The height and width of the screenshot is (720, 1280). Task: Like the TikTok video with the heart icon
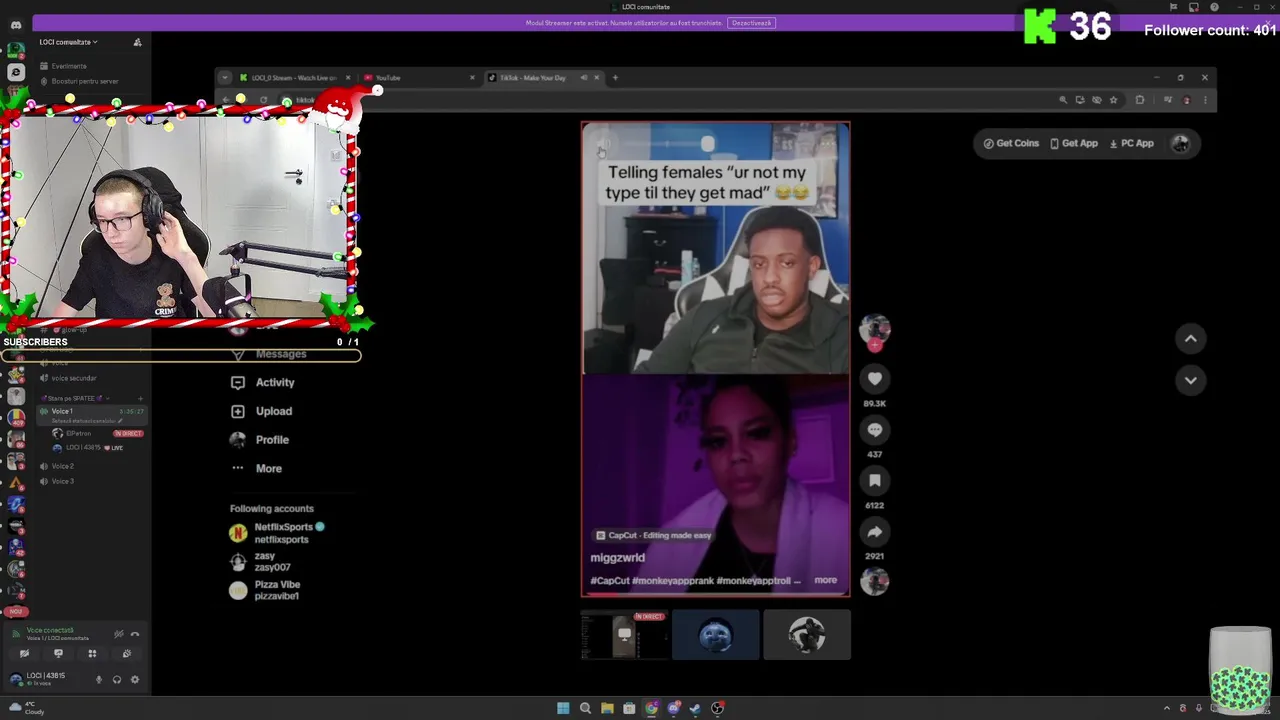[x=875, y=379]
